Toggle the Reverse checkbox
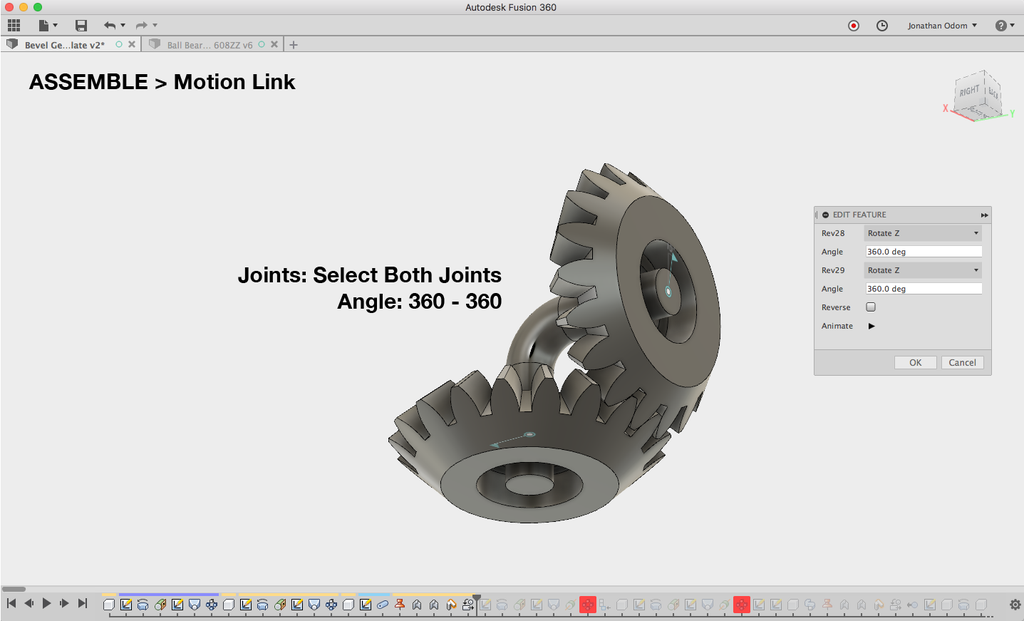This screenshot has height=621, width=1024. pos(871,307)
